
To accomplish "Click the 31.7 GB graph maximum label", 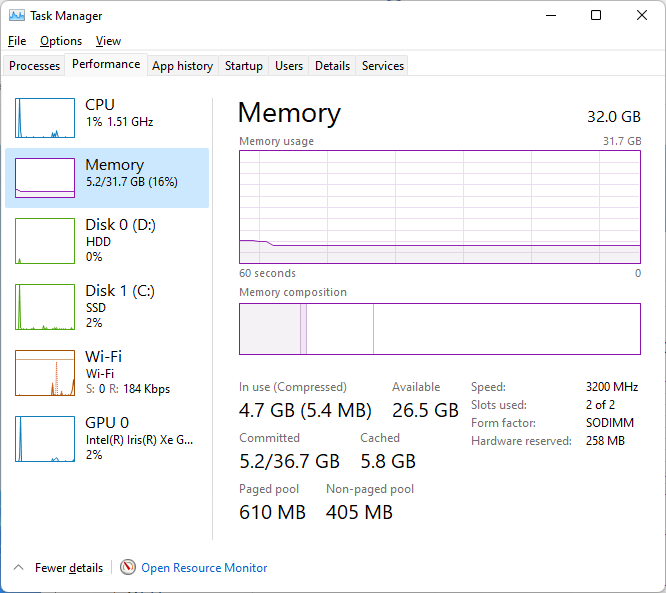I will pos(622,141).
